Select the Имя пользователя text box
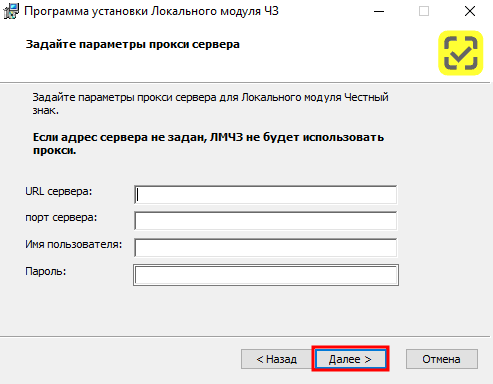 tap(266, 248)
